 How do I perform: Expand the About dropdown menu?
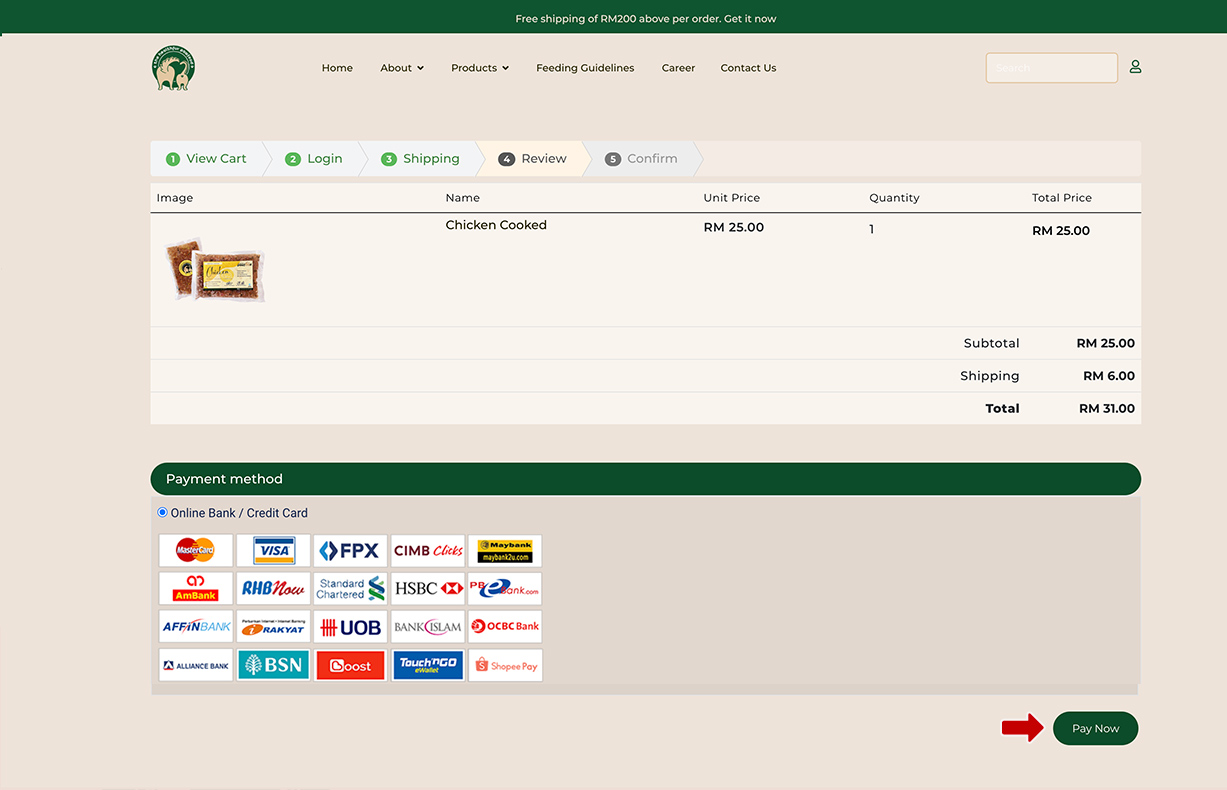[x=402, y=68]
